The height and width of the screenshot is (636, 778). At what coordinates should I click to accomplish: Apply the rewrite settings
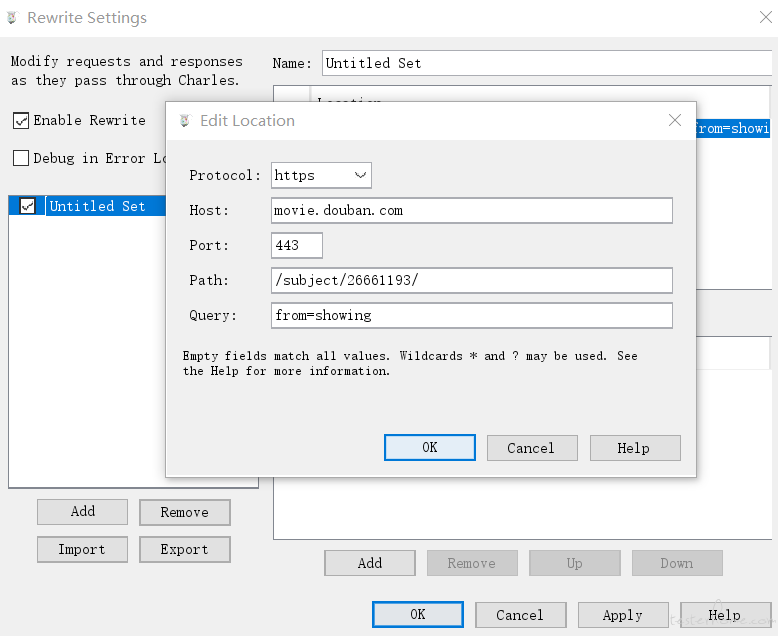click(623, 615)
